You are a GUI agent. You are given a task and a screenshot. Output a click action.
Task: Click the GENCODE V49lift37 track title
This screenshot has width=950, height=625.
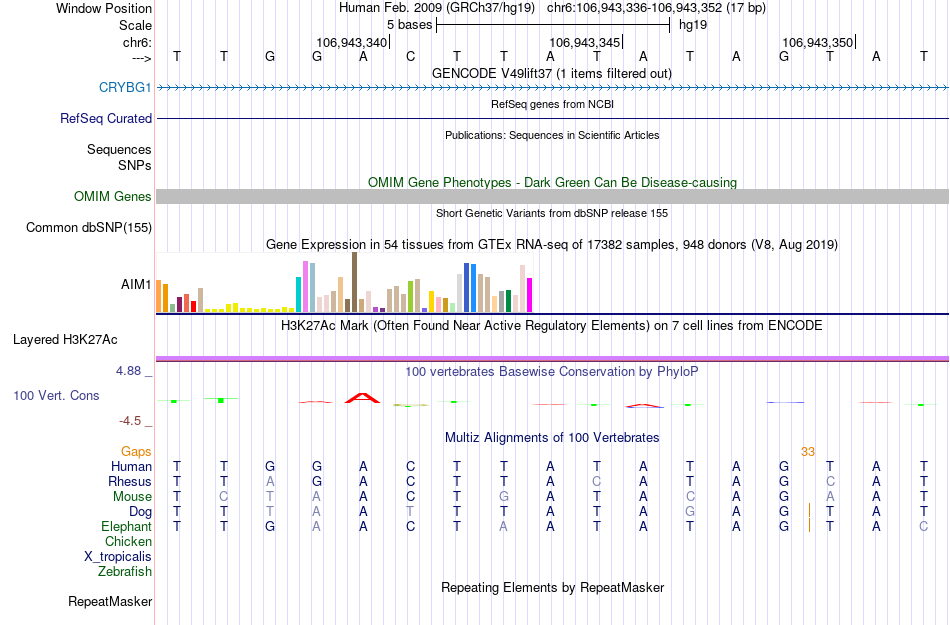(552, 74)
